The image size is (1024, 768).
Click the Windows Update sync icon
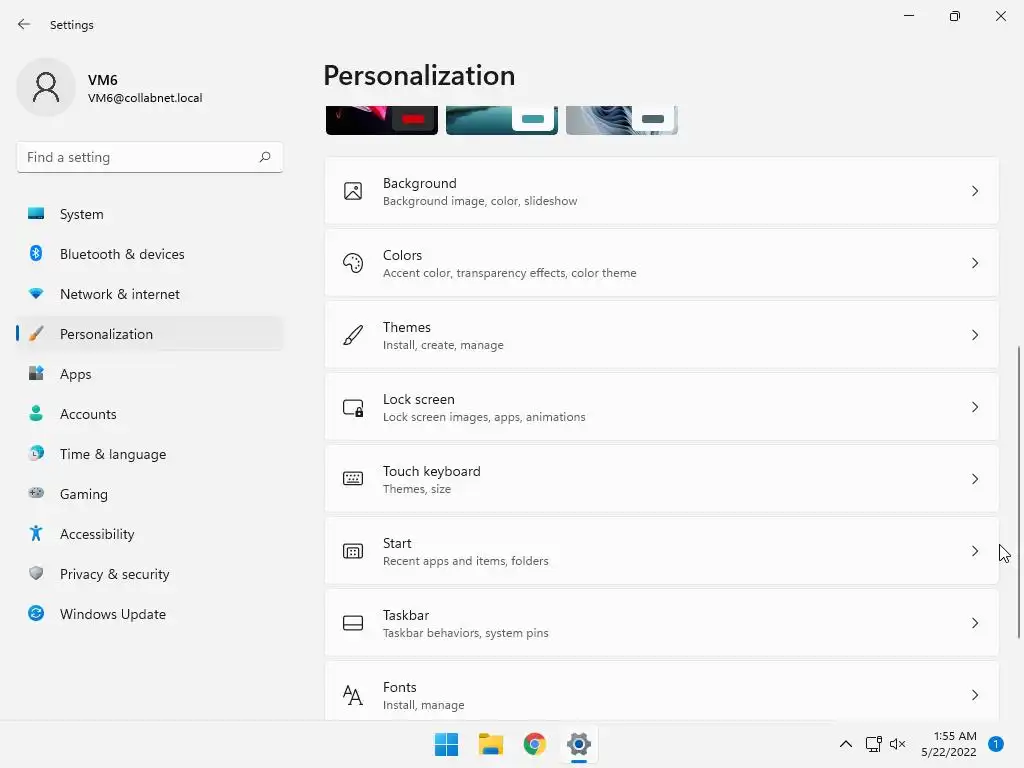click(x=36, y=613)
